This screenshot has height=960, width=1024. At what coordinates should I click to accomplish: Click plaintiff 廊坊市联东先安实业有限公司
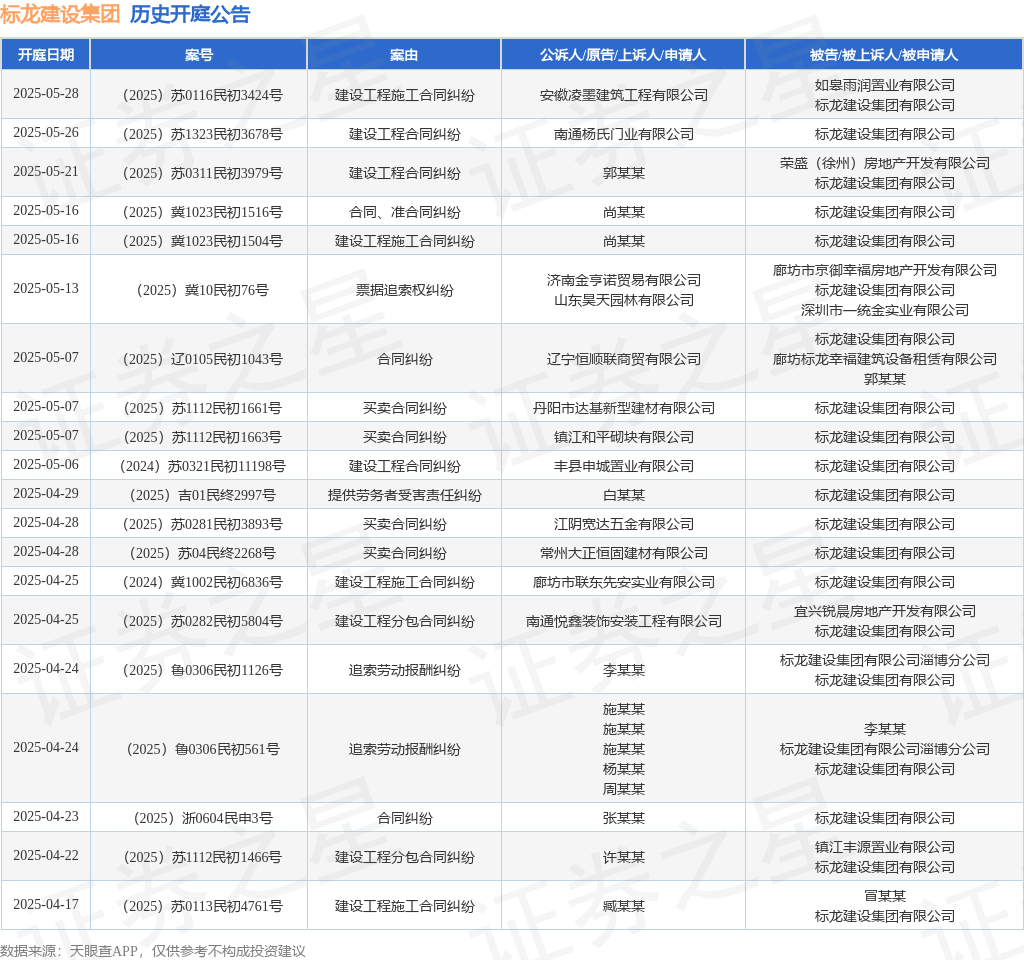click(x=624, y=583)
